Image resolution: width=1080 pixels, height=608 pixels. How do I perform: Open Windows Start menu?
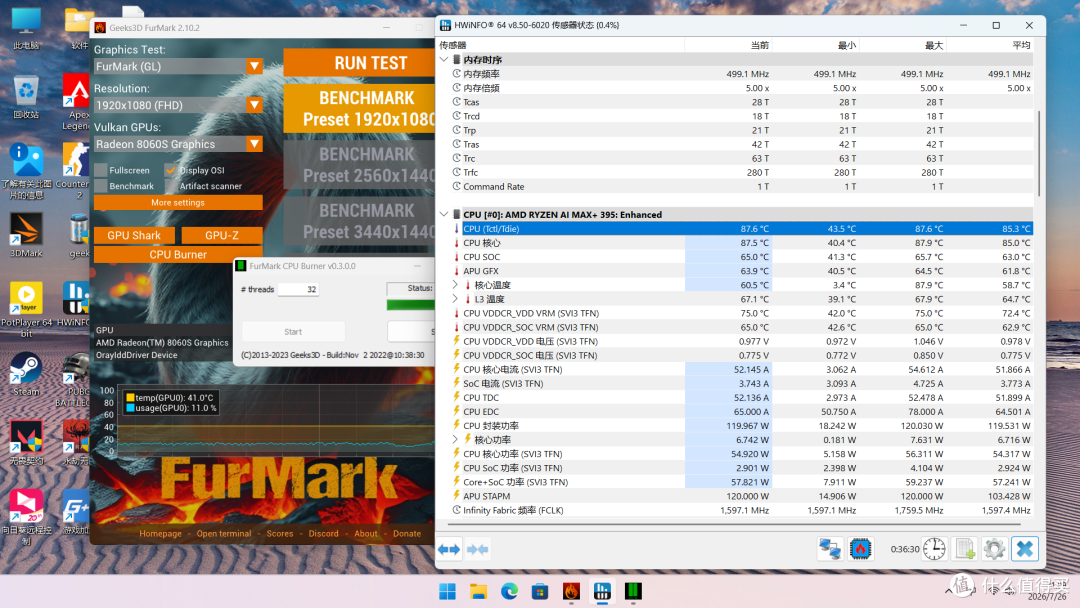pos(448,591)
